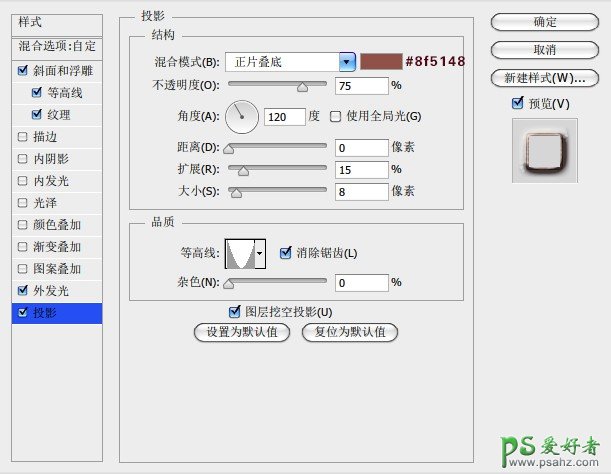The width and height of the screenshot is (611, 474).
Task: Click the 不透明度 value input field
Action: 361,86
